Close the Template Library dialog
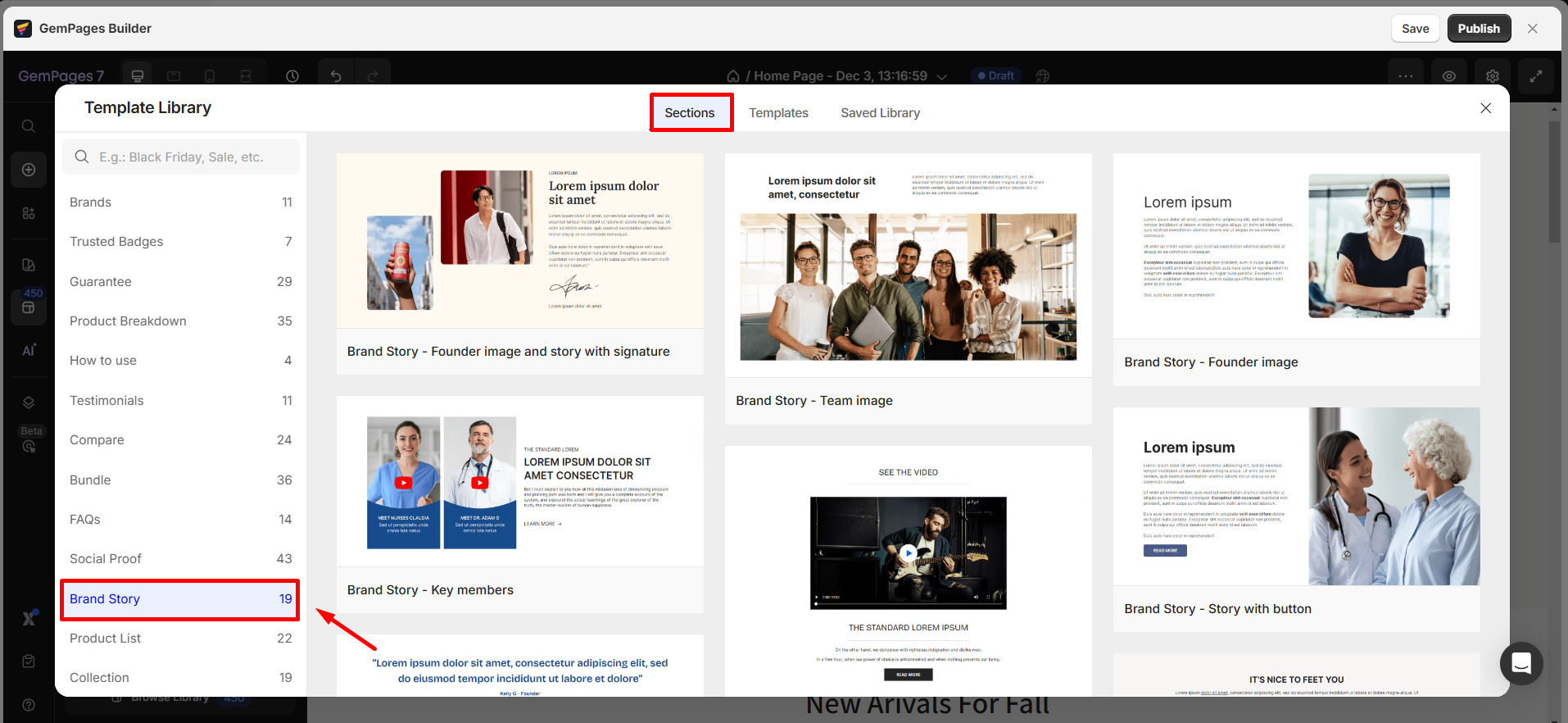The width and height of the screenshot is (1568, 723). (x=1485, y=108)
